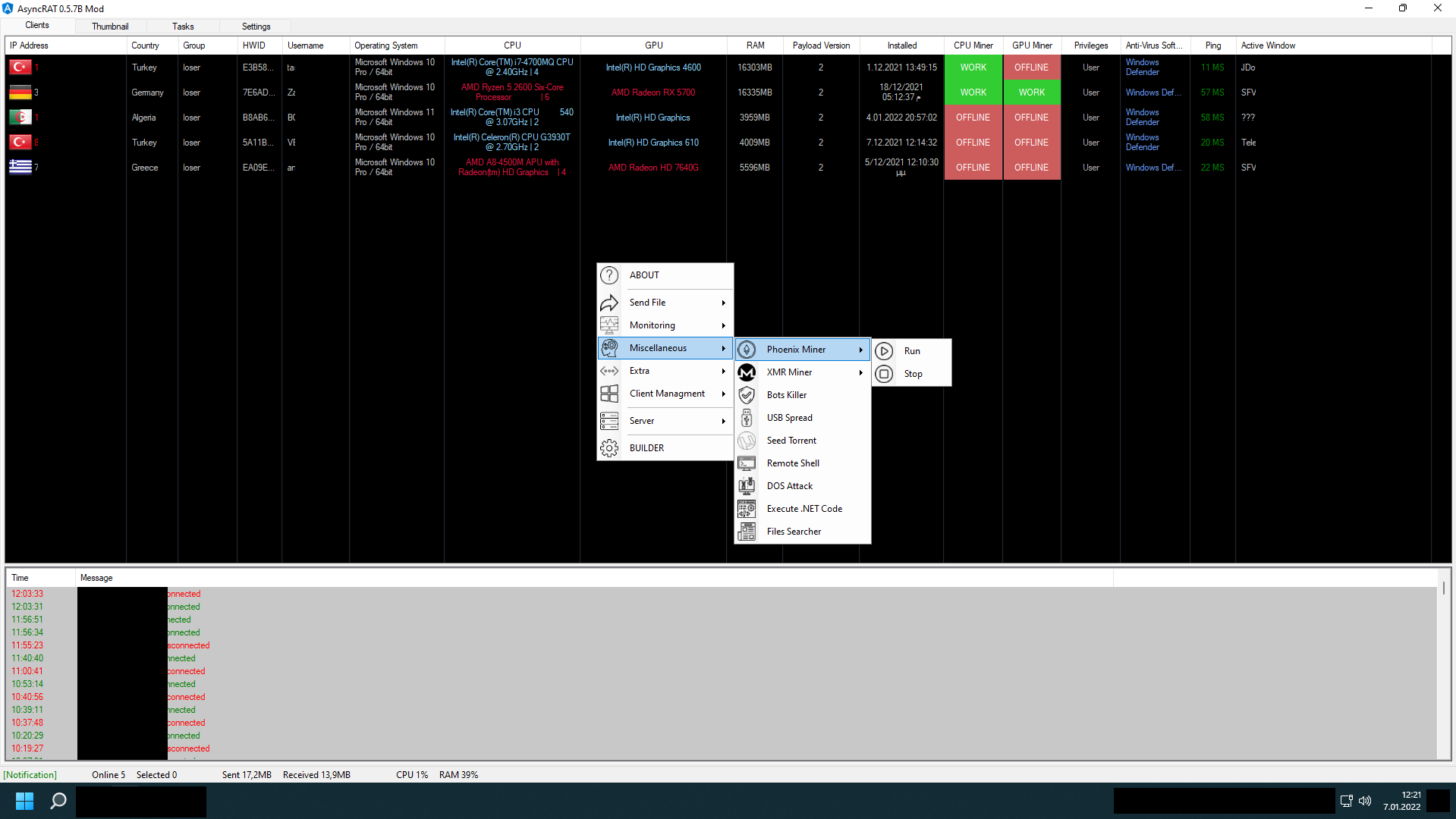Click the "57 MS" ping cell

1212,93
